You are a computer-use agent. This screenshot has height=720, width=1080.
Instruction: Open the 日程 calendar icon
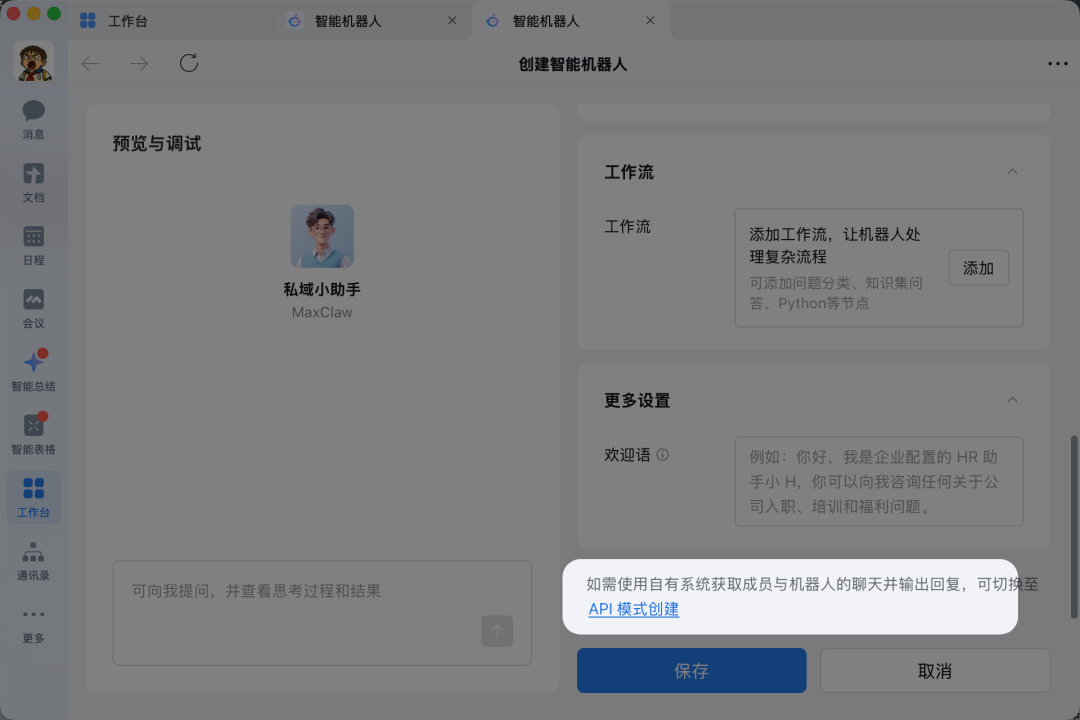point(33,244)
